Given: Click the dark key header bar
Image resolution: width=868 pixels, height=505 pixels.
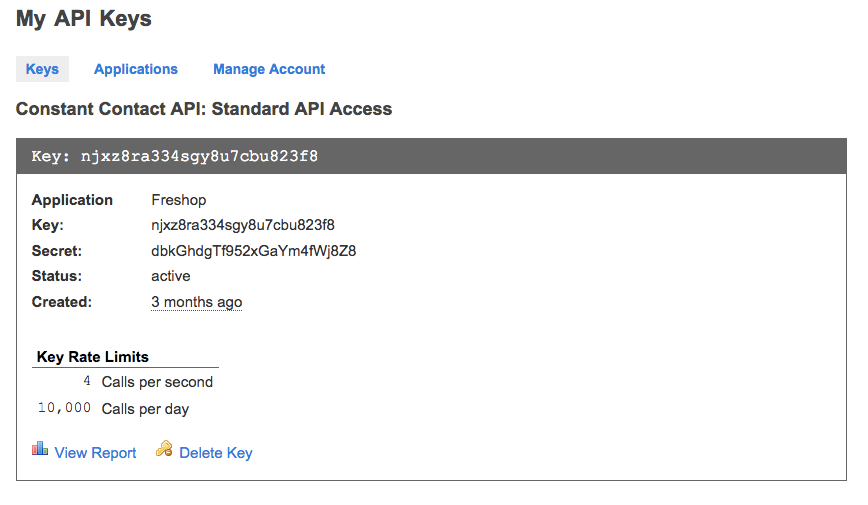Looking at the screenshot, I should click(431, 156).
